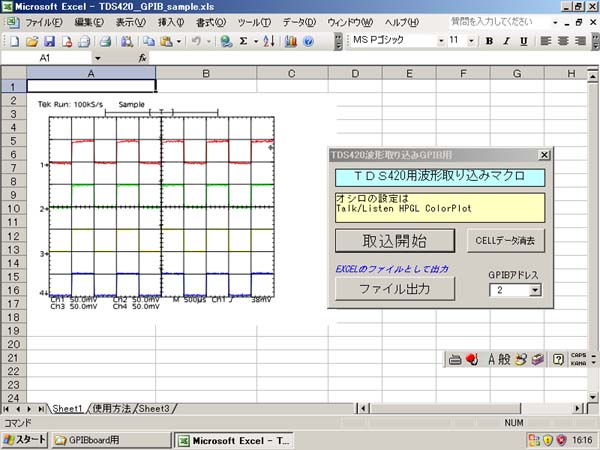Open the AutoSum functions dropdown arrow
600x450 pixels.
[x=256, y=41]
